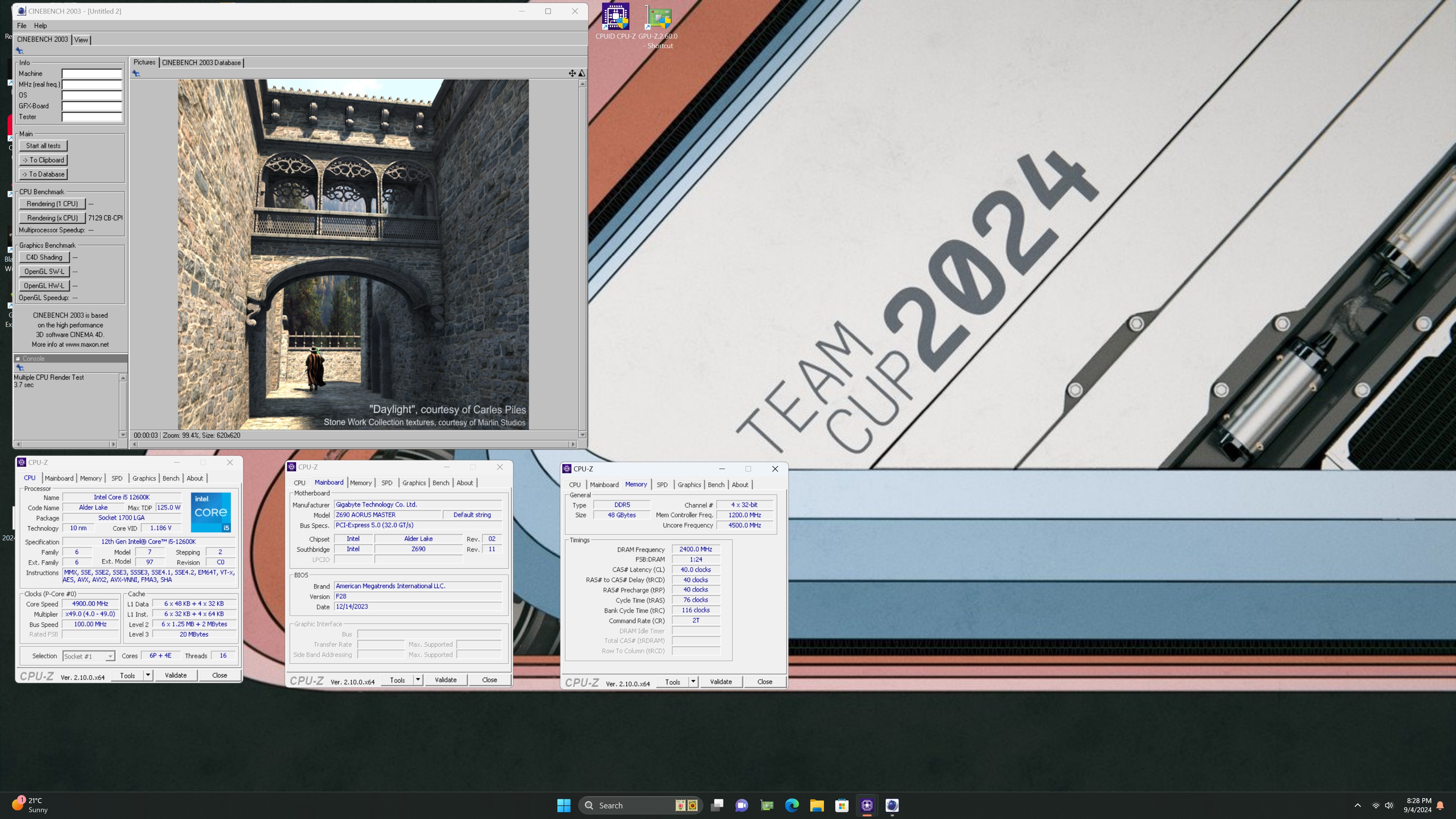
Task: Open the Wi-Fi network status icon
Action: (1376, 805)
